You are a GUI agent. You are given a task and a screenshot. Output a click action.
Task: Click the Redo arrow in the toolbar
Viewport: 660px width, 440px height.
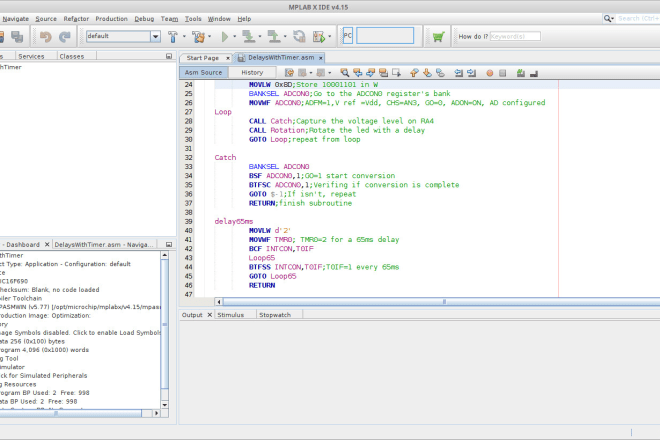[64, 37]
